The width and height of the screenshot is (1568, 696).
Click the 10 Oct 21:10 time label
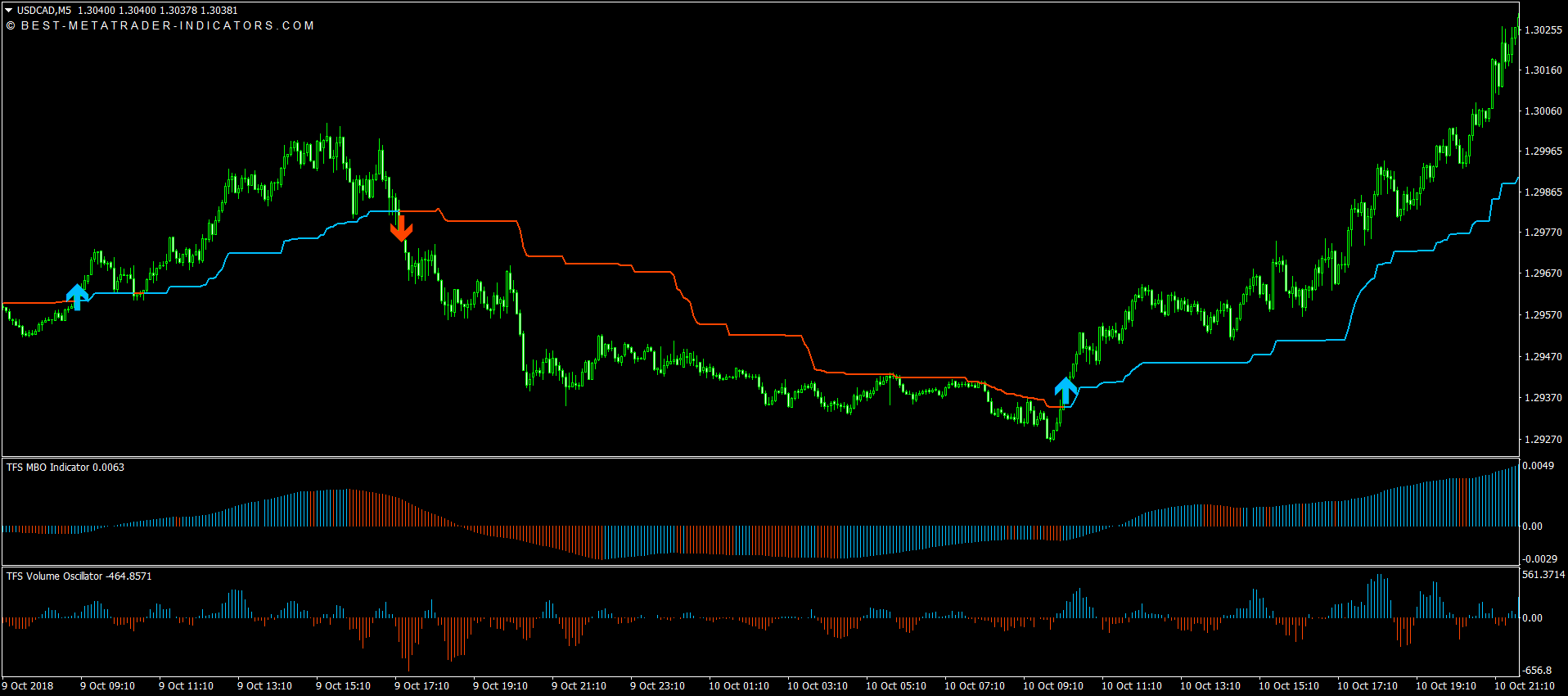[1524, 686]
